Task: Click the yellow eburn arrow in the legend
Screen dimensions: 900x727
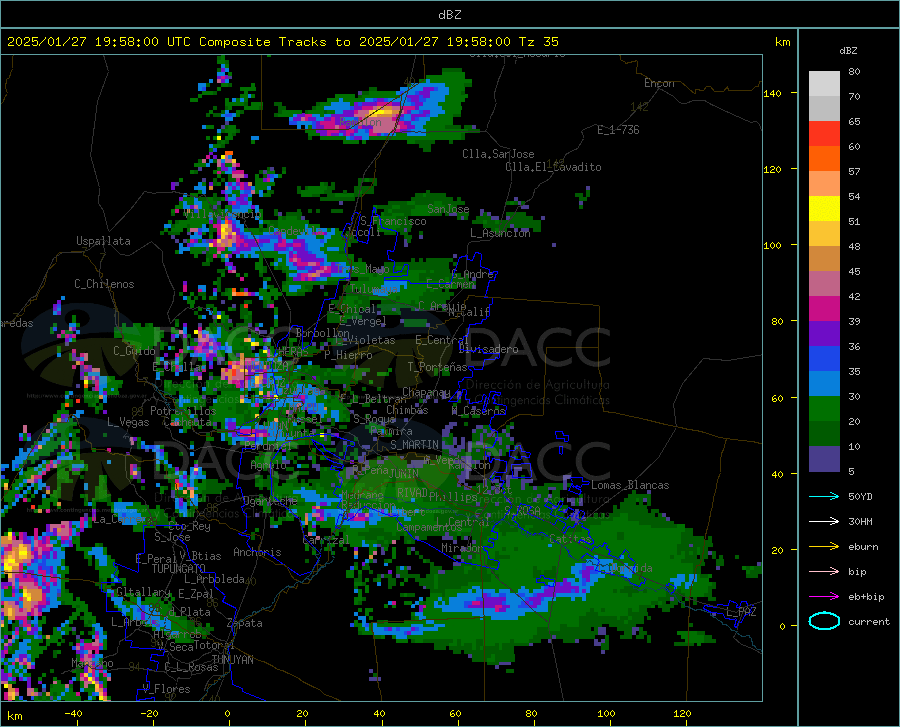Action: point(824,546)
